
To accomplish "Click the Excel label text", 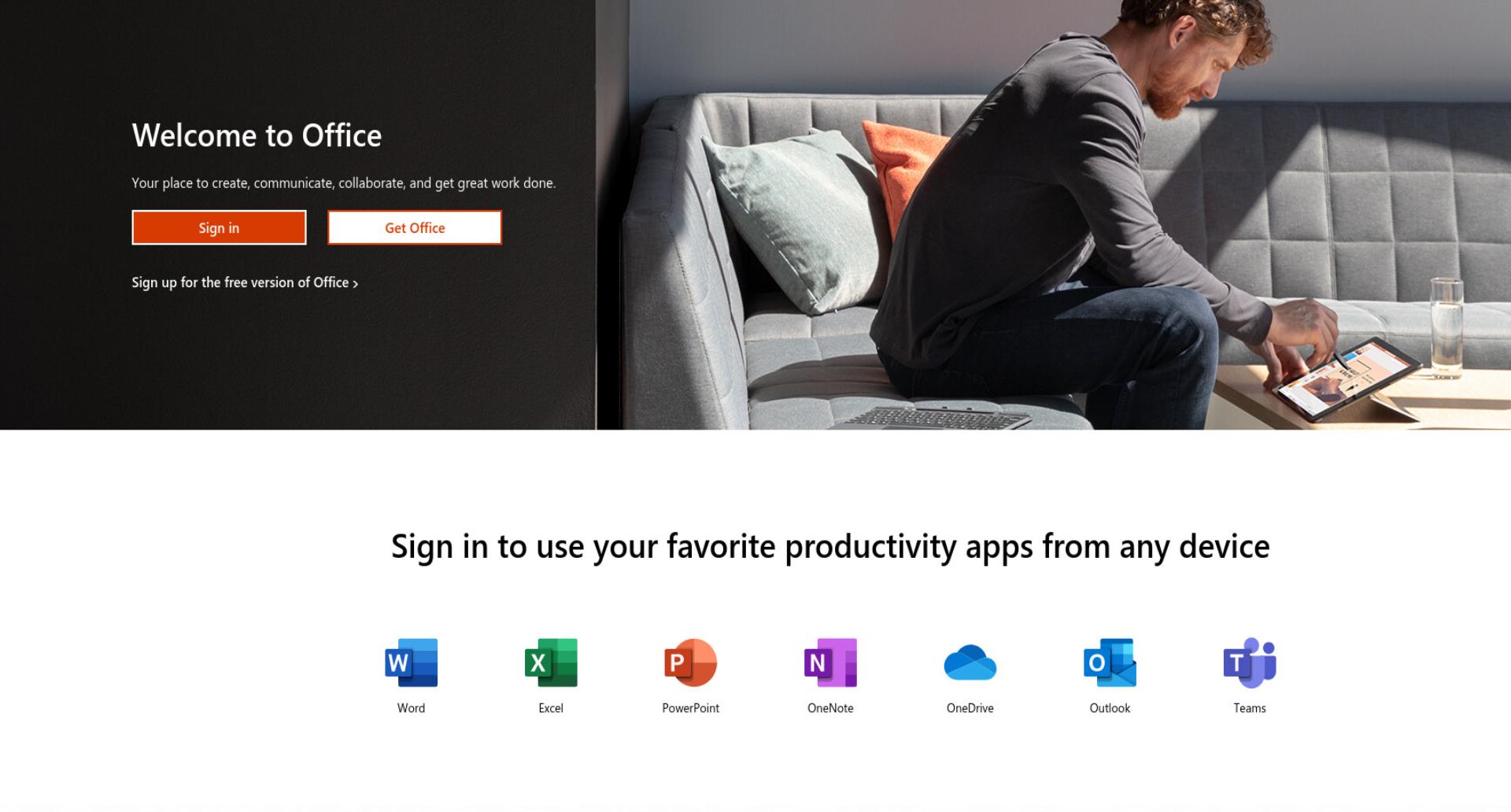I will [x=551, y=708].
